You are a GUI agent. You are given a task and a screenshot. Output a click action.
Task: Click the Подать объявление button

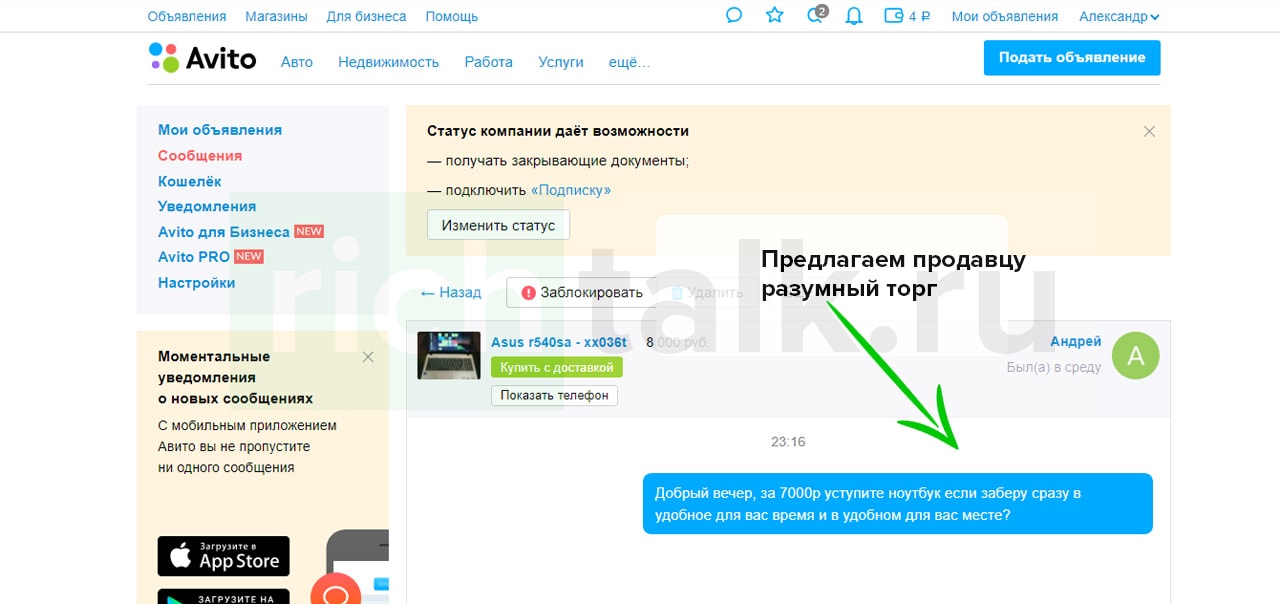point(1072,57)
